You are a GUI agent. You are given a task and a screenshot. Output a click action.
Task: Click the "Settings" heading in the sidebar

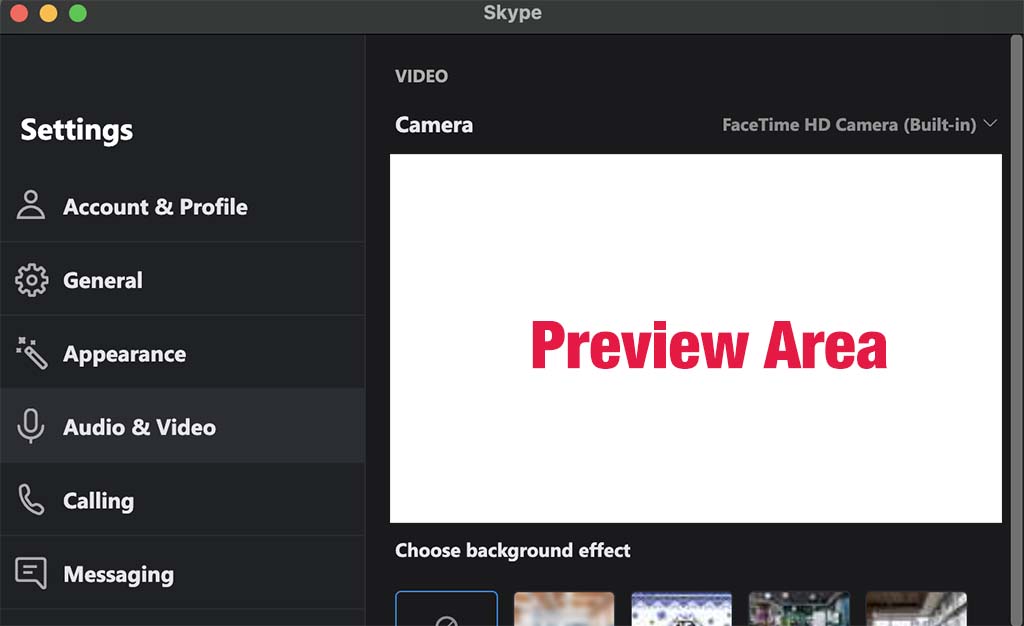[76, 130]
